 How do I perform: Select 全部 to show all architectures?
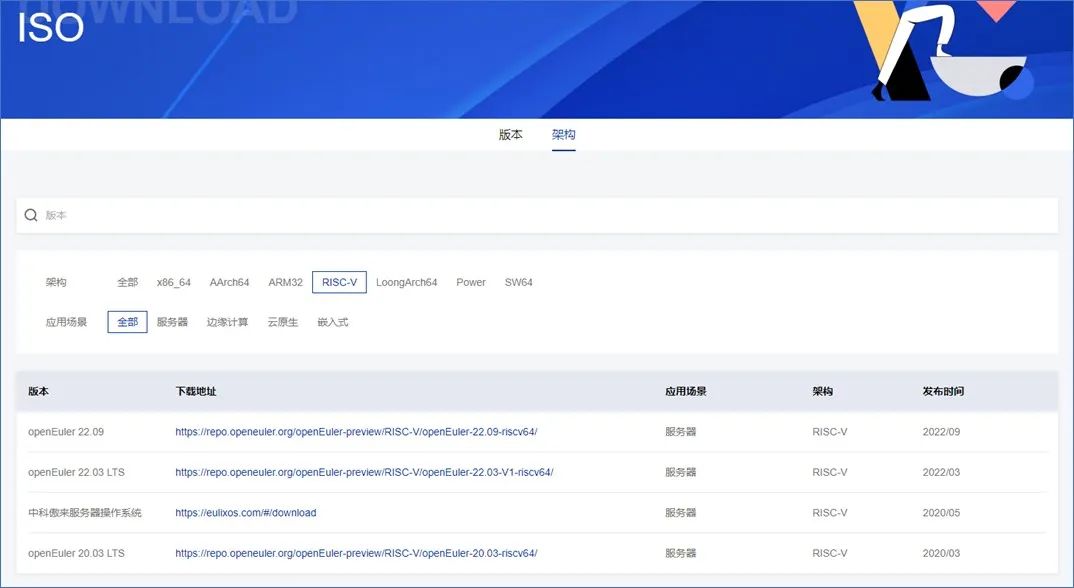coord(127,282)
